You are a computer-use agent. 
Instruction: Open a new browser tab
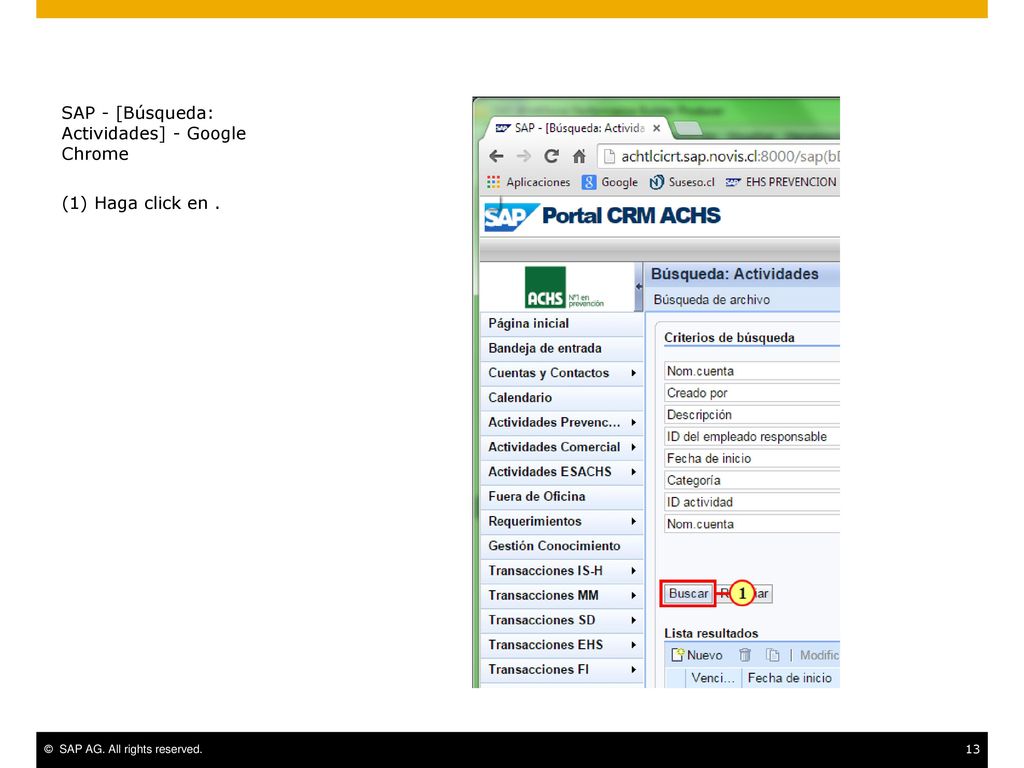686,128
